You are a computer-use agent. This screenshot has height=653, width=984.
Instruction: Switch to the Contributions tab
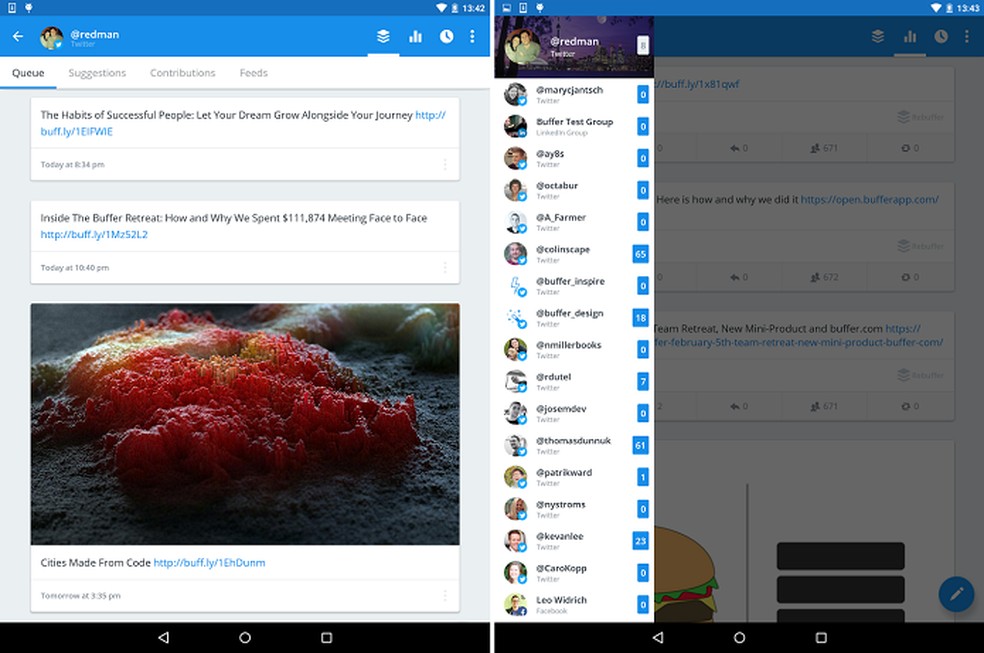183,73
